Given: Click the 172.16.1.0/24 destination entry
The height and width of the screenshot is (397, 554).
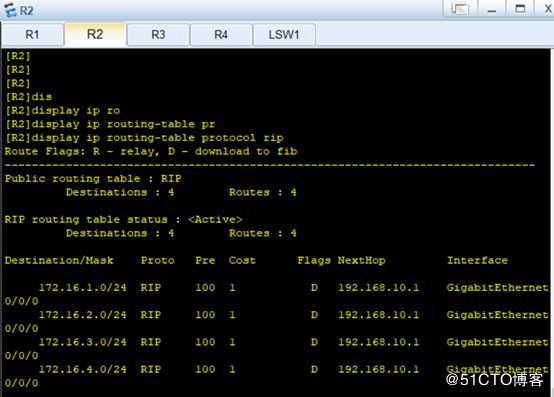Looking at the screenshot, I should pos(83,288).
